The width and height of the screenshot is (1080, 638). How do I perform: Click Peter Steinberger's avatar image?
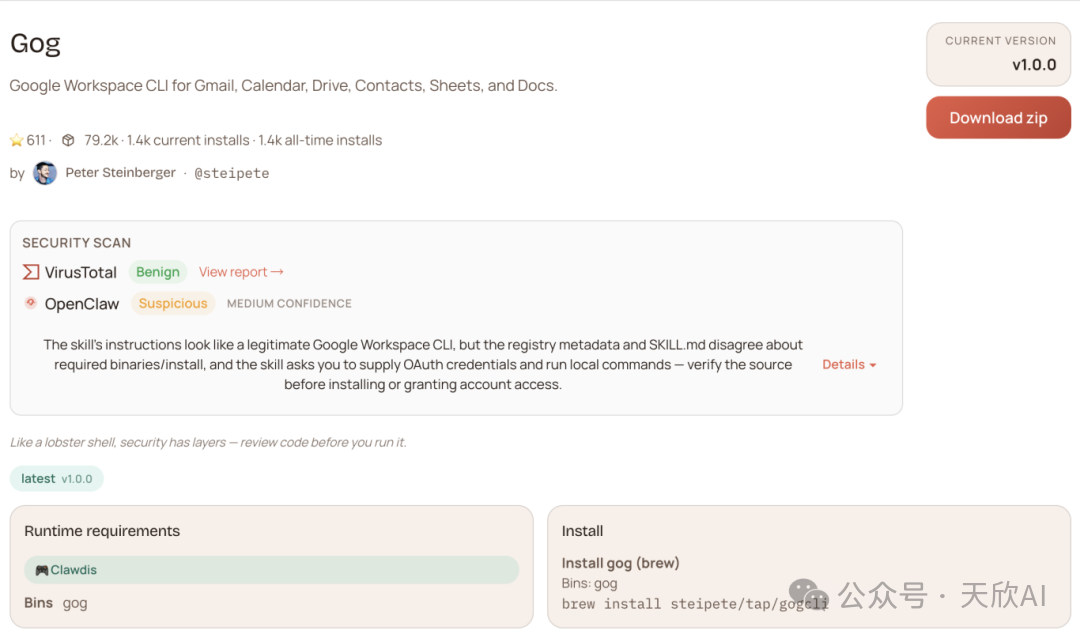pos(45,173)
